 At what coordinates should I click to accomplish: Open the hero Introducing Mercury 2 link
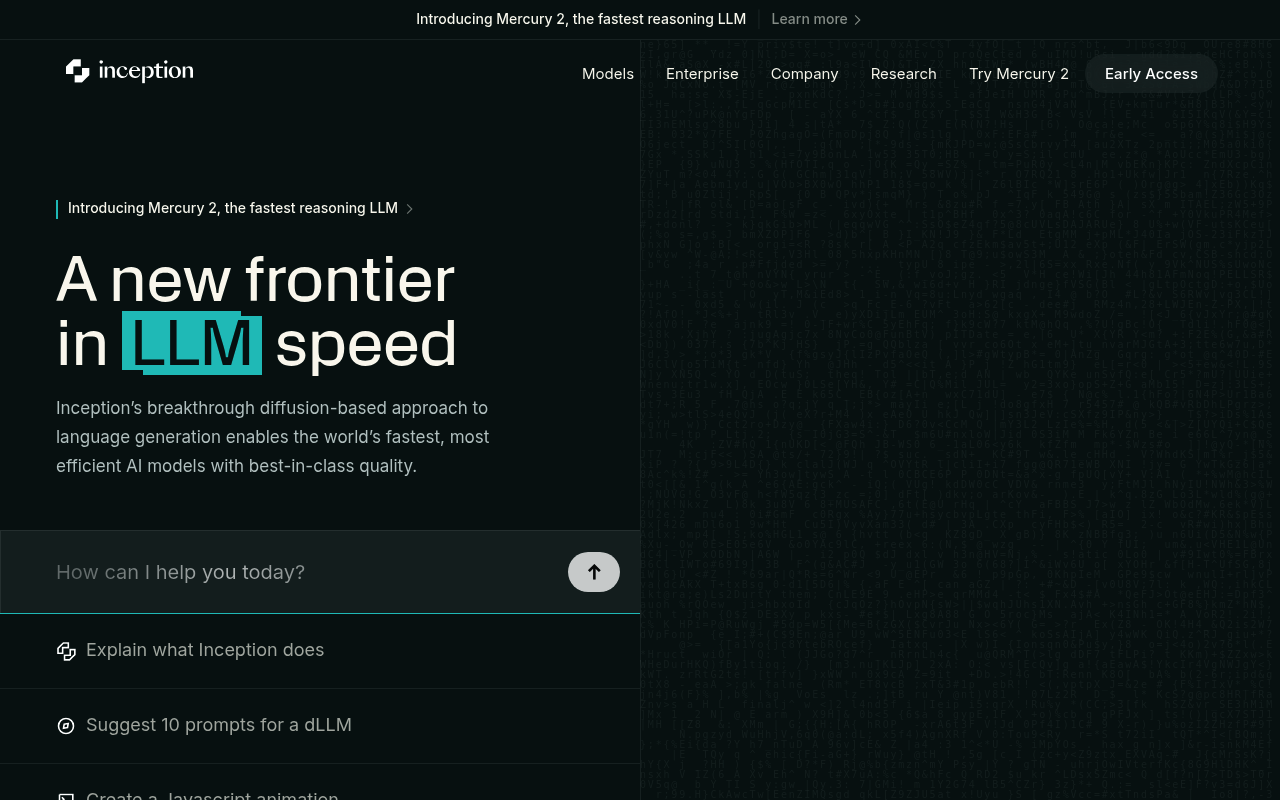point(232,208)
